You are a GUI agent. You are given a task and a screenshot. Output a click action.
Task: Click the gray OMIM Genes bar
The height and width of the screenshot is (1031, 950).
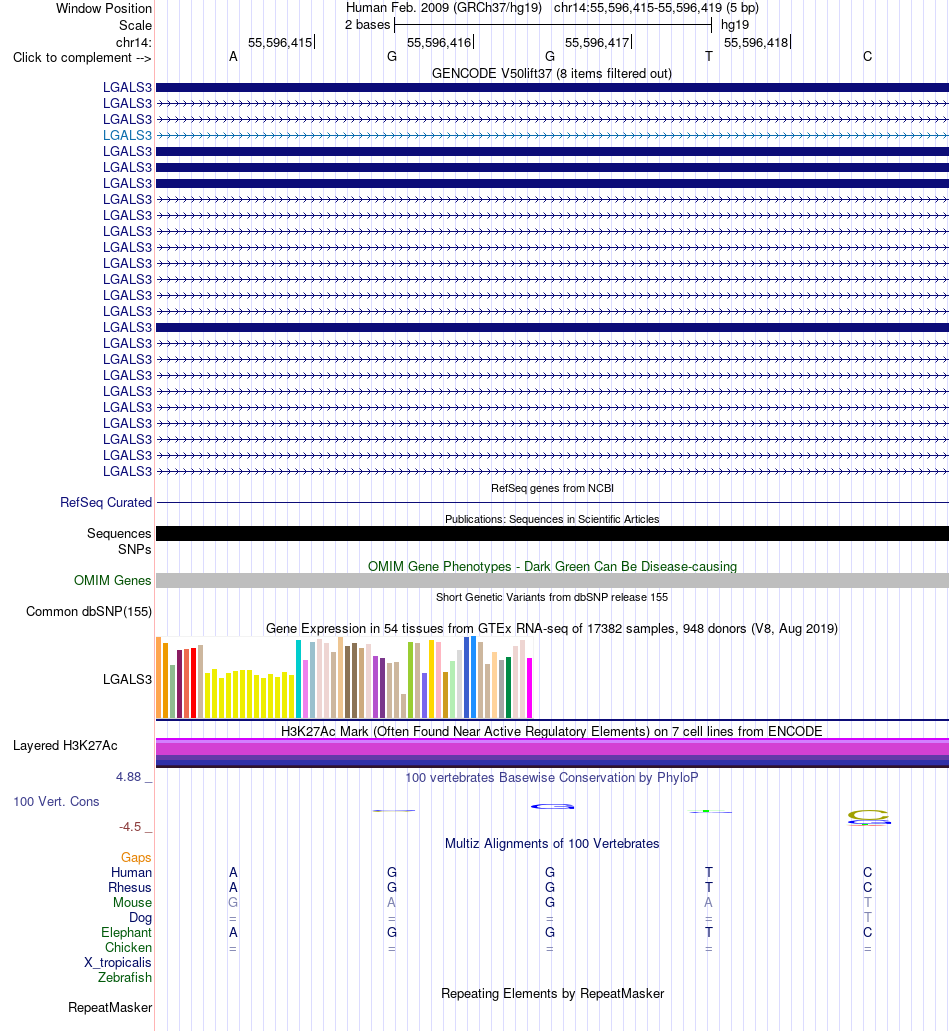[552, 581]
